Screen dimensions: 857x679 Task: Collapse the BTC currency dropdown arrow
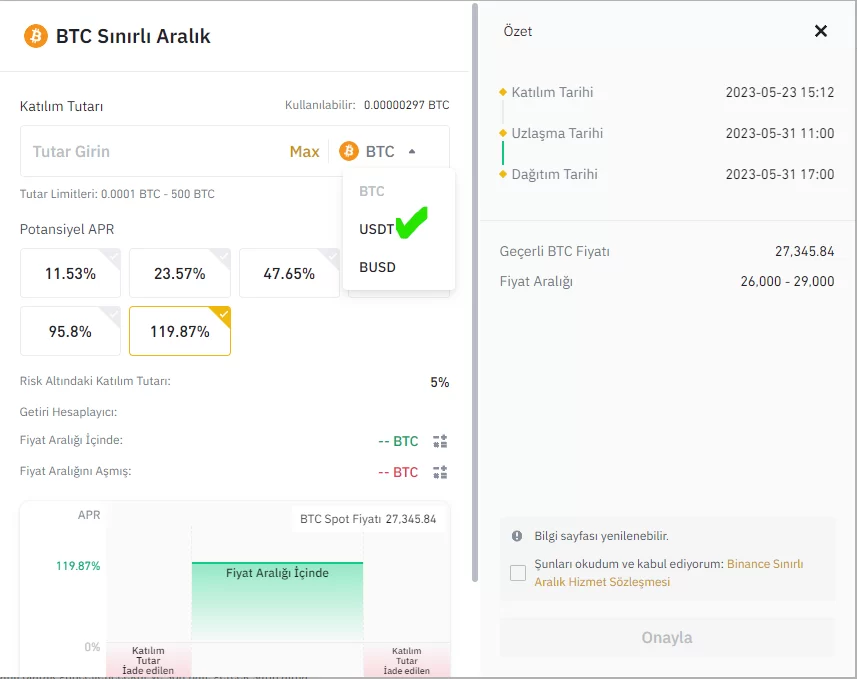pos(412,152)
